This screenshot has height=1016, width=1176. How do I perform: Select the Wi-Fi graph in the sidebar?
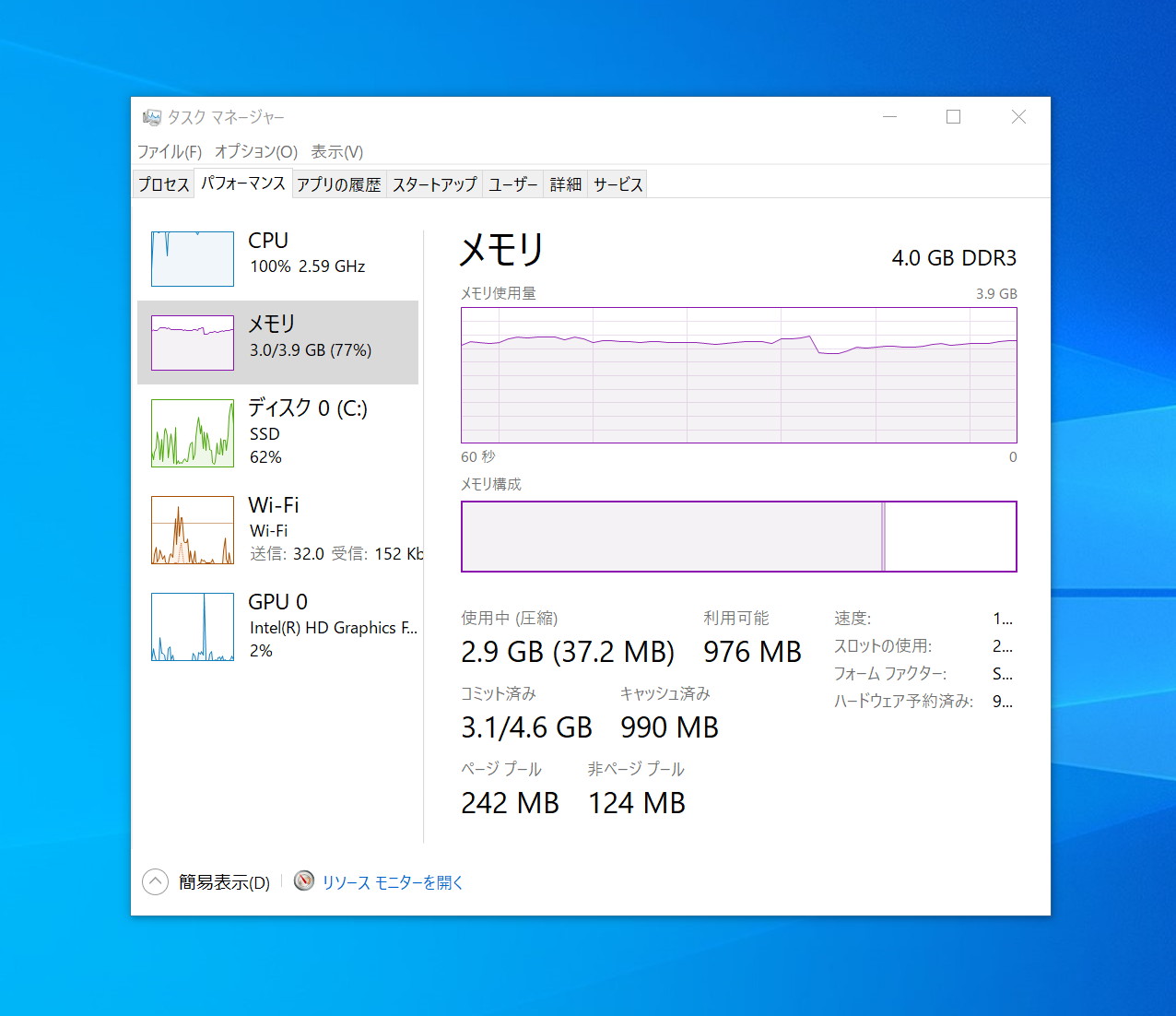(x=192, y=530)
